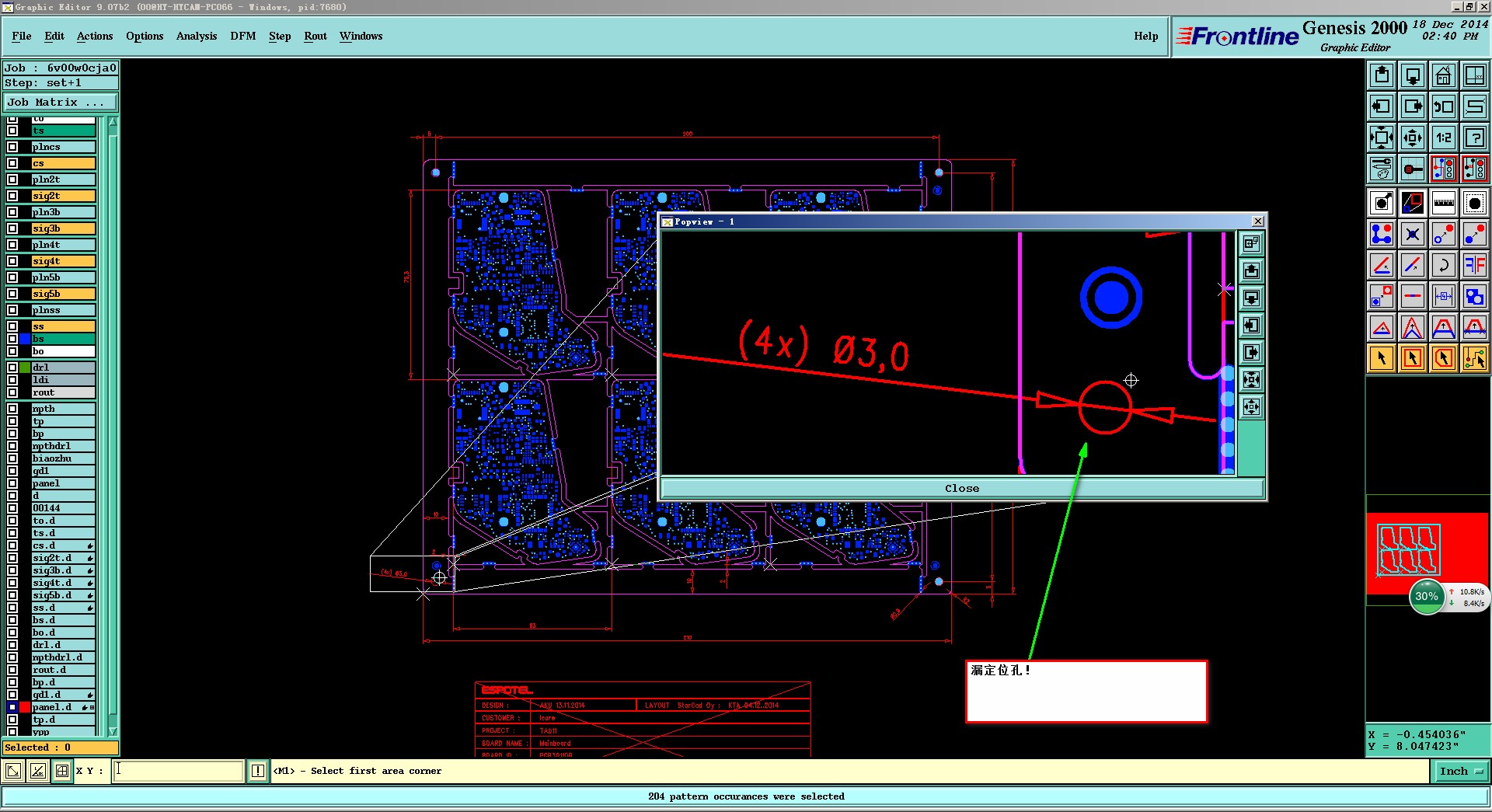This screenshot has height=812, width=1492.
Task: Toggle the checkbox for layer sig2t
Action: [12, 196]
